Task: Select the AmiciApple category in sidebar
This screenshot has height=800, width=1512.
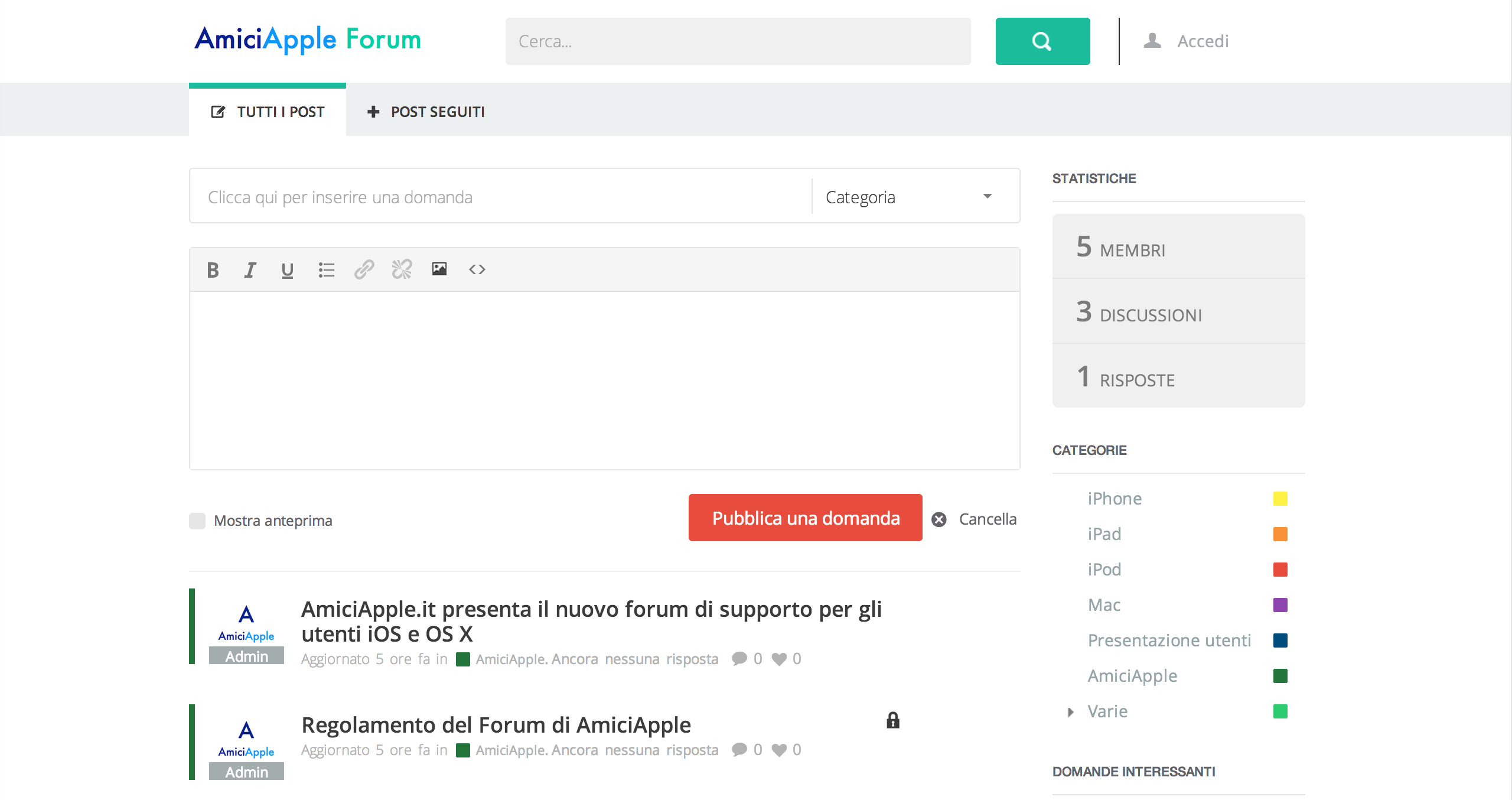Action: [1132, 676]
